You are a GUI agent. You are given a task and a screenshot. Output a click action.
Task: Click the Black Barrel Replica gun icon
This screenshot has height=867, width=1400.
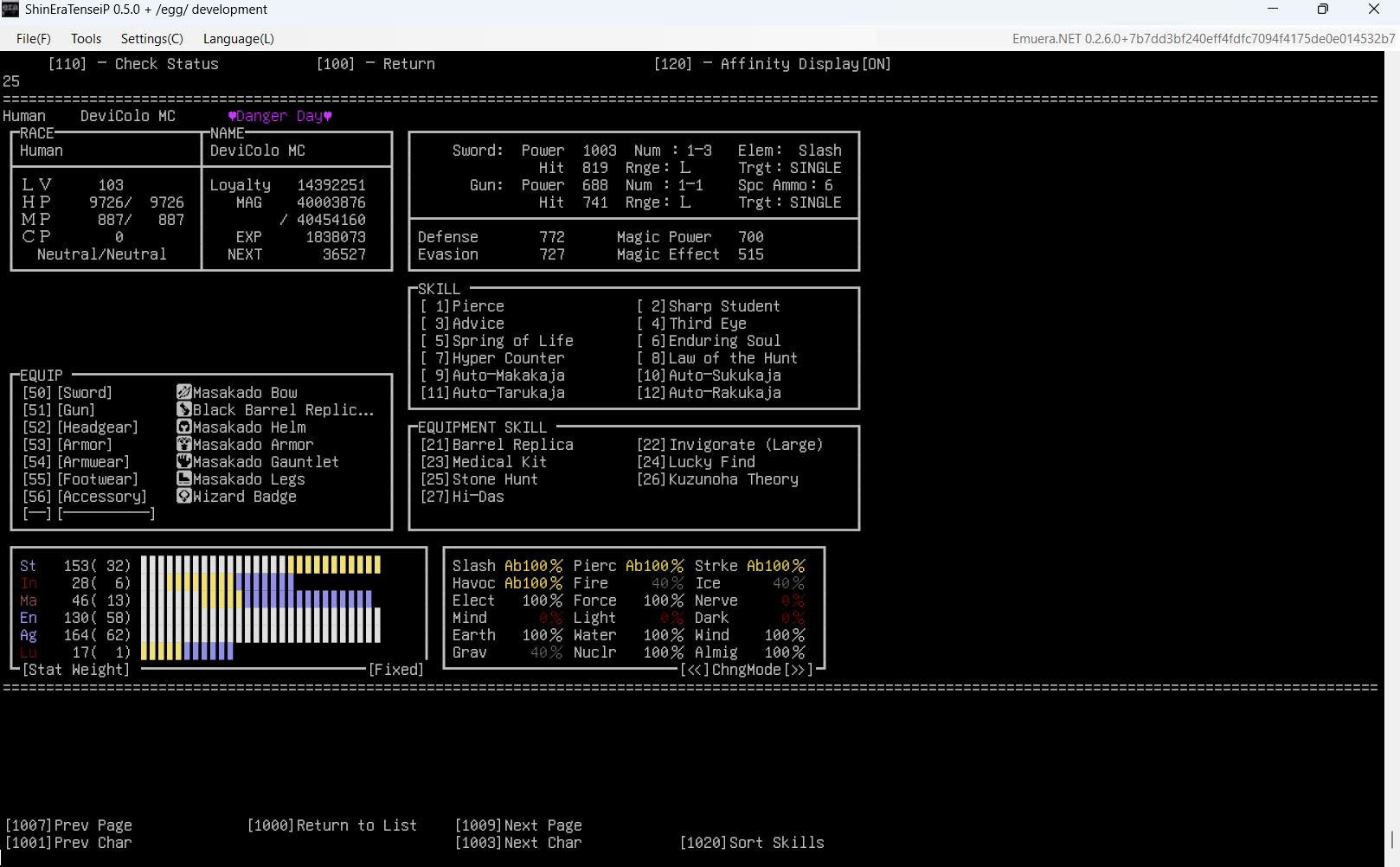183,410
